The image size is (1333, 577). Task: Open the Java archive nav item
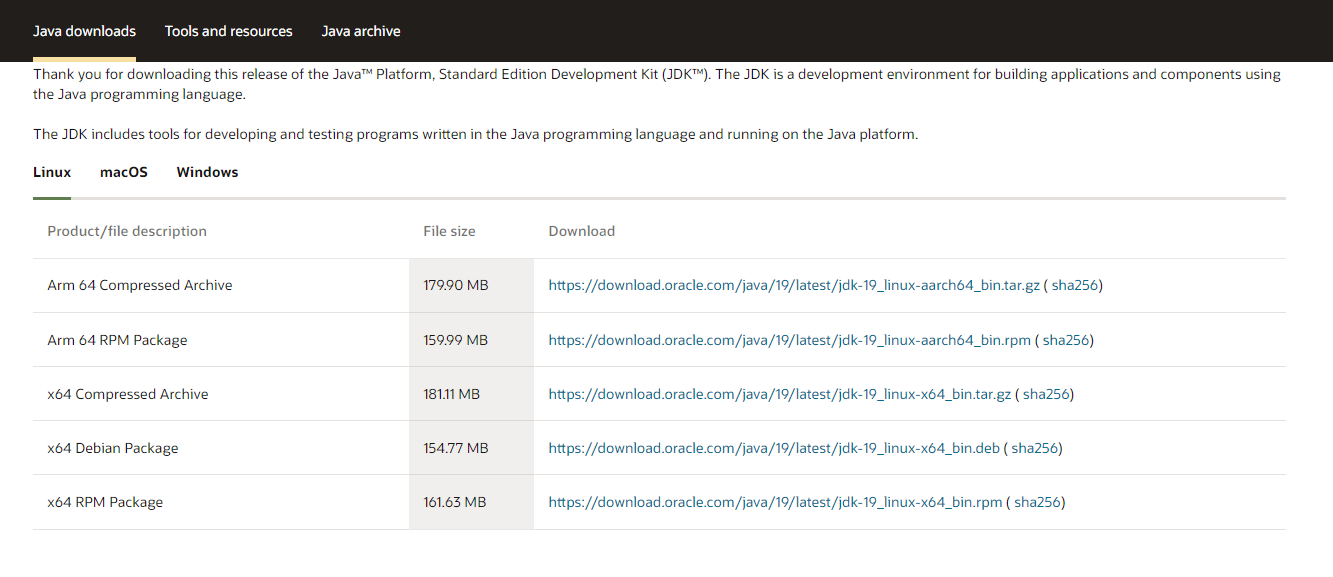(x=361, y=31)
